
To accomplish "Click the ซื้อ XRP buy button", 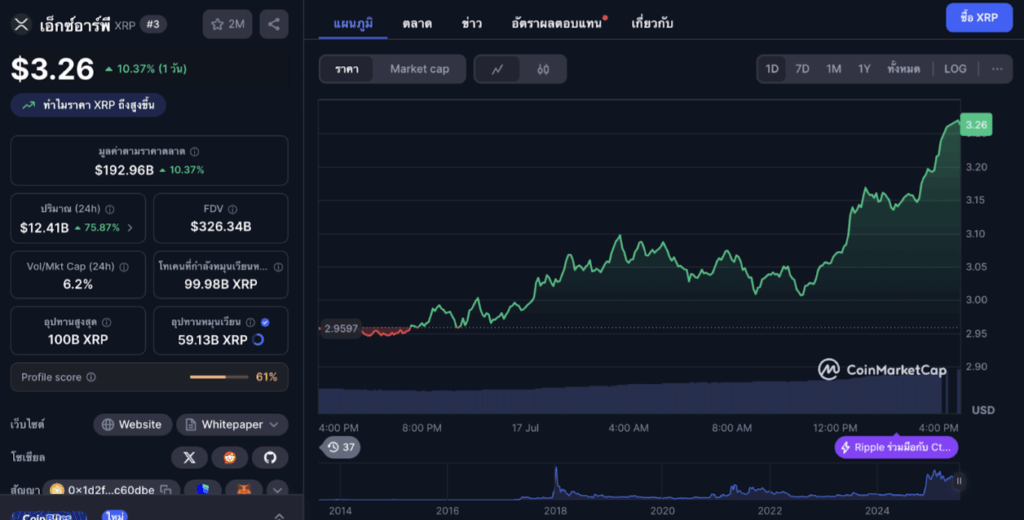I will [978, 18].
